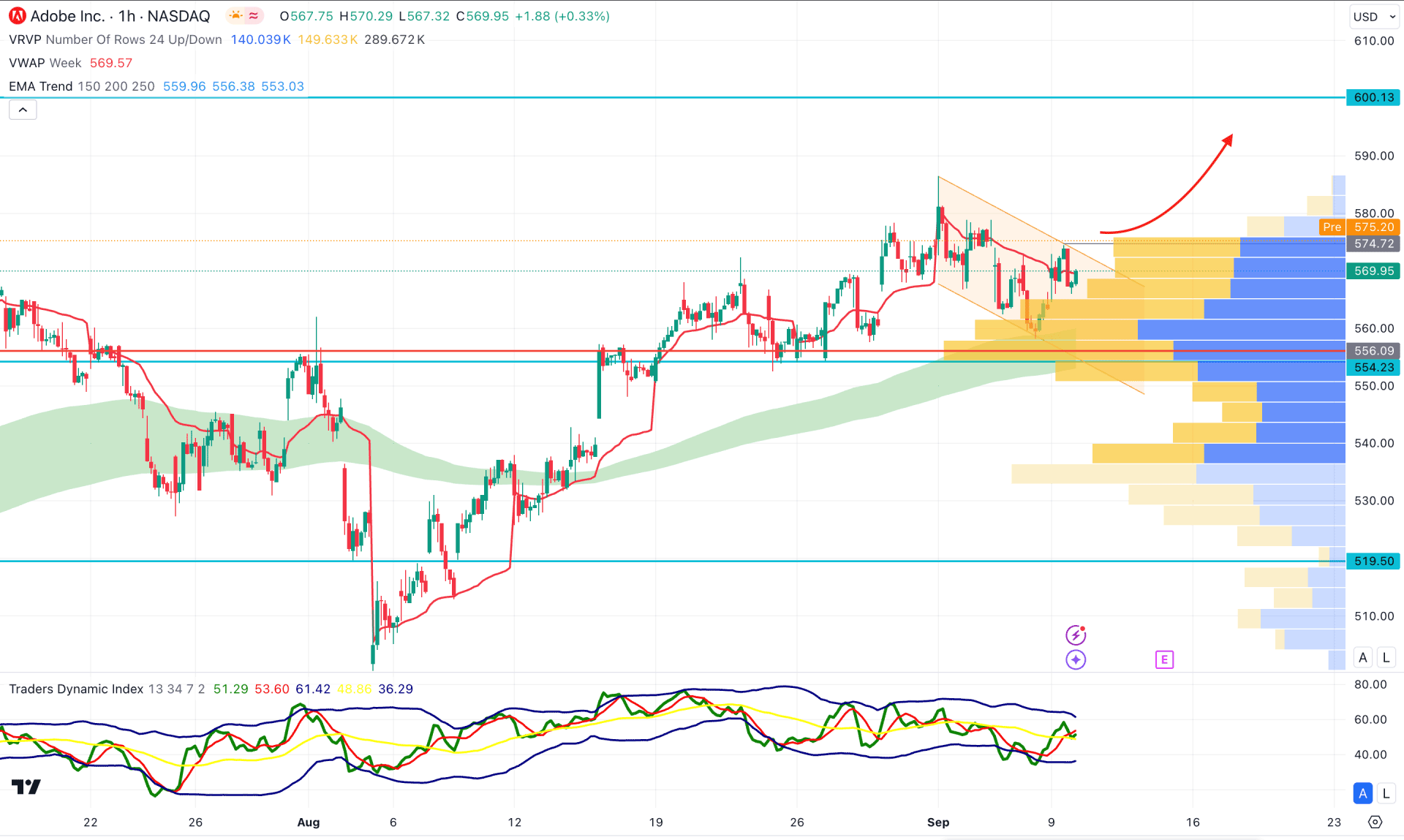
Task: Click EMA value 559.96
Action: tap(184, 86)
